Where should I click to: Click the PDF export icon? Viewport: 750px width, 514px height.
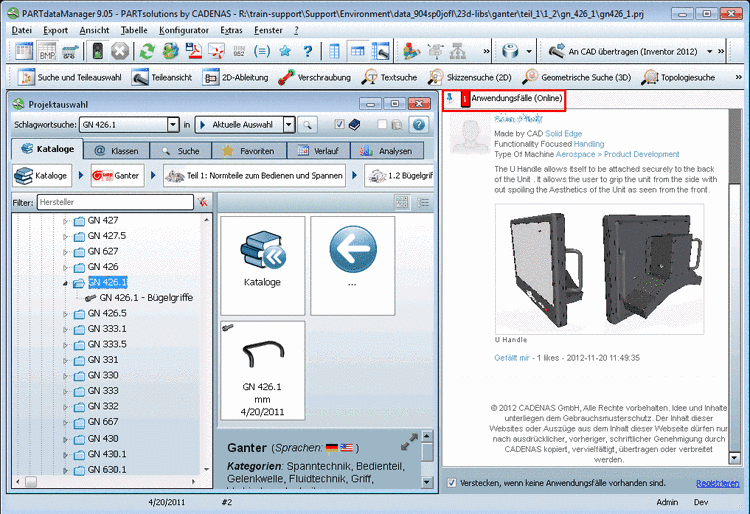[x=193, y=51]
